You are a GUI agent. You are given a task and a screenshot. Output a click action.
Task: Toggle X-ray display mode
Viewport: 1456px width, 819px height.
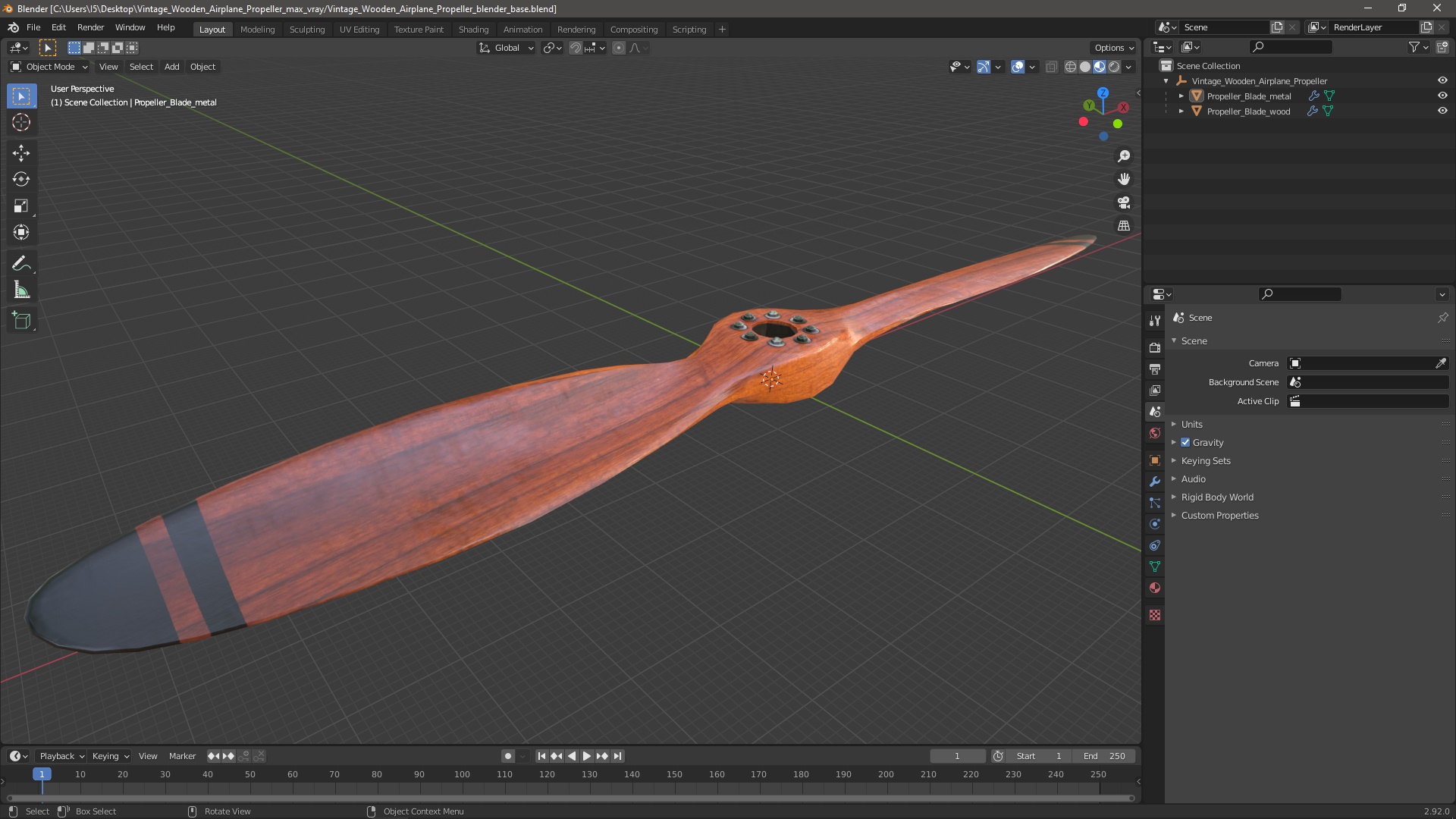pyautogui.click(x=1051, y=67)
